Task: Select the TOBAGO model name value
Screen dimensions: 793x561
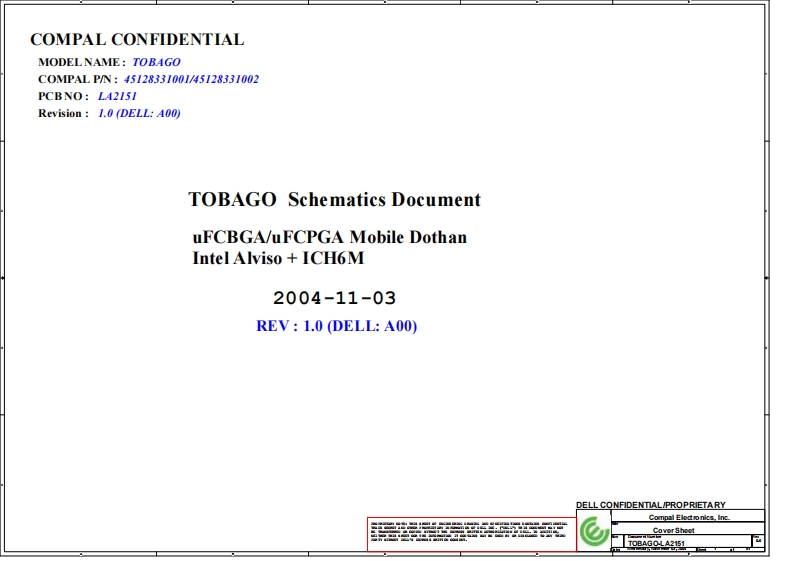Action: point(156,62)
